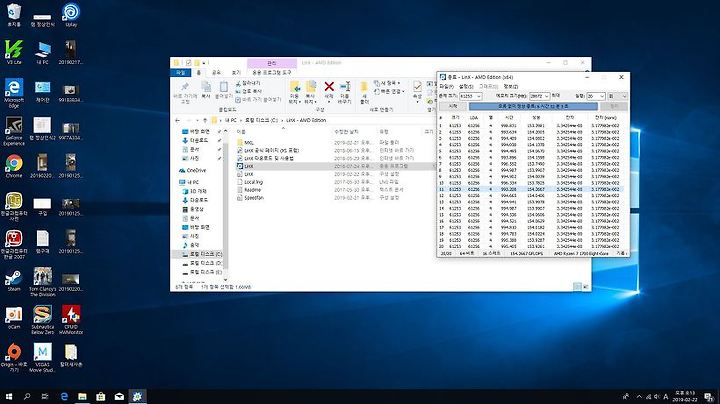This screenshot has width=720, height=404.
Task: Open the File tab in Explorer ribbon
Action: (180, 73)
